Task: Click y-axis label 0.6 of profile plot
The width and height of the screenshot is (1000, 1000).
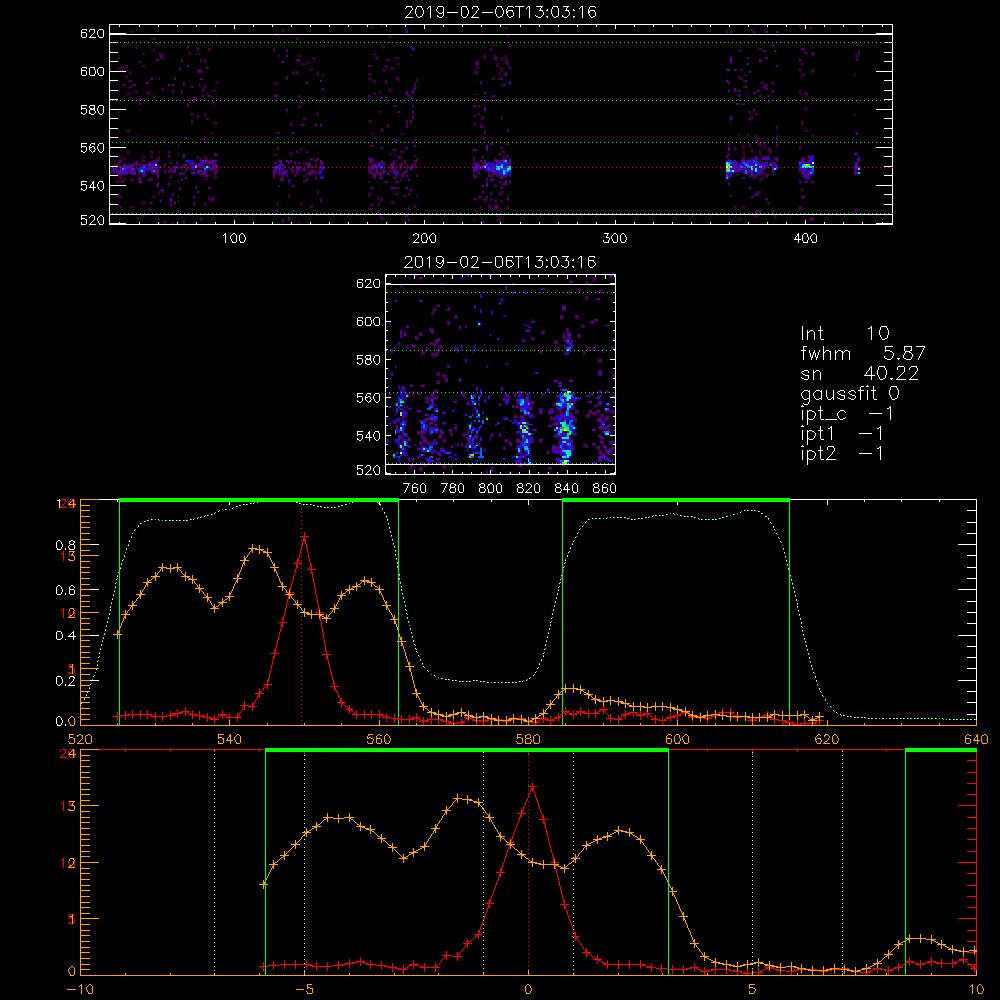Action: [66, 591]
